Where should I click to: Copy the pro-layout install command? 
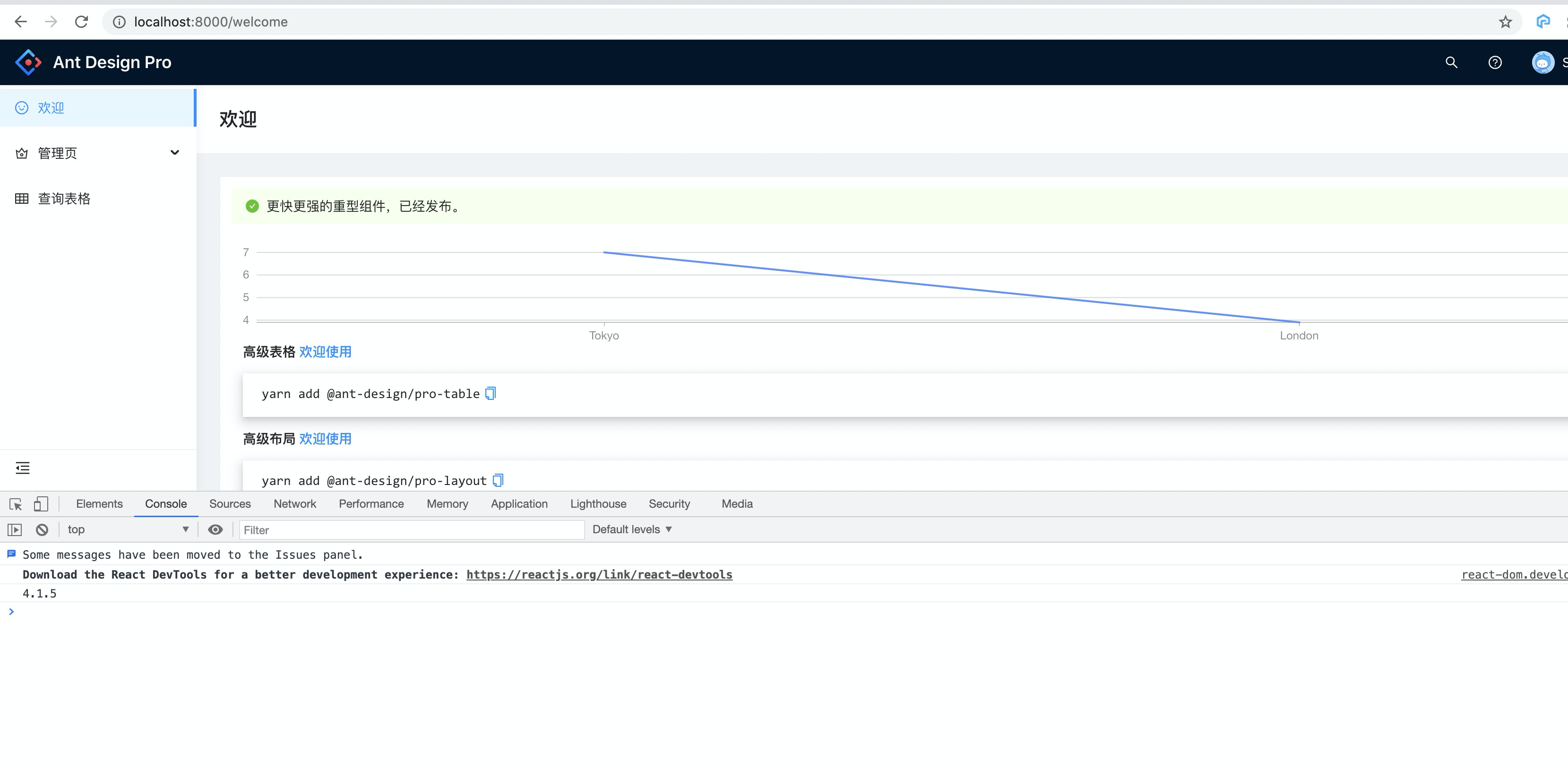[498, 480]
